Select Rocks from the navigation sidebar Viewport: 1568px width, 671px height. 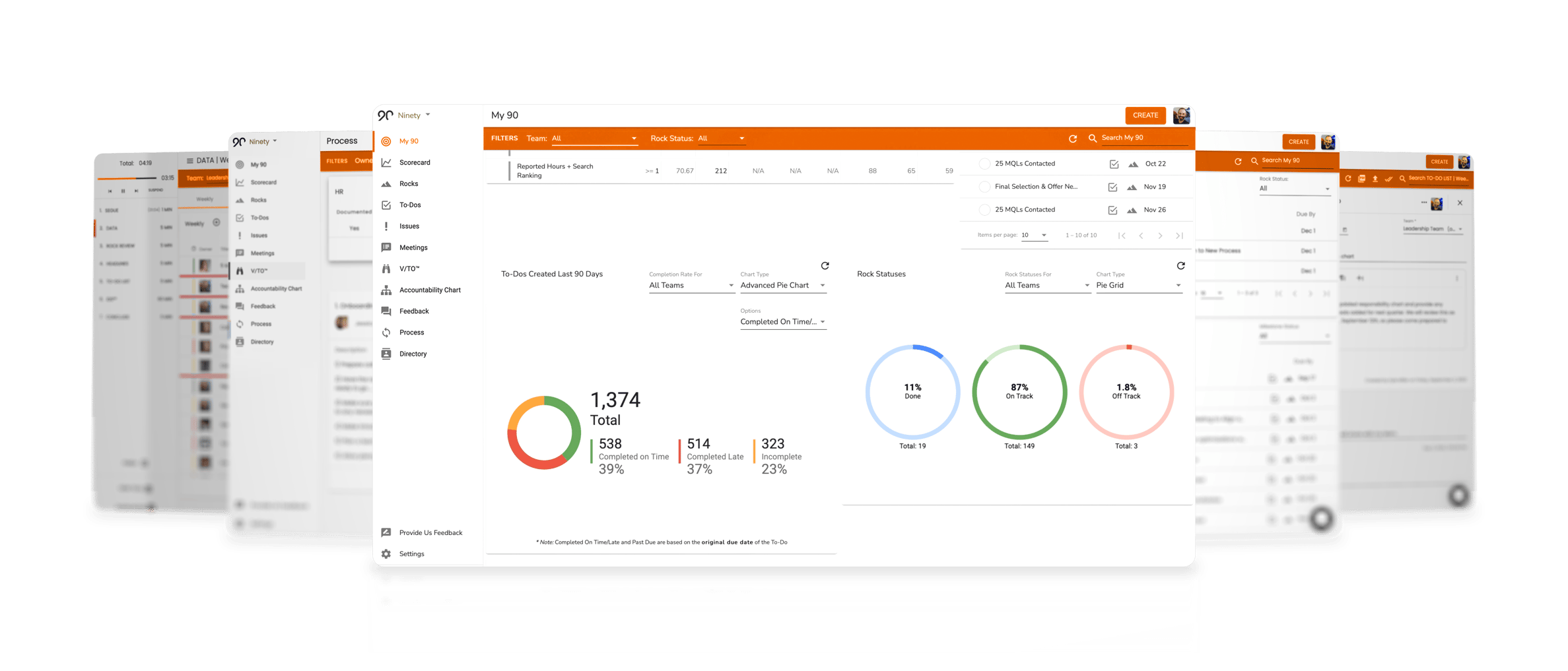(409, 183)
